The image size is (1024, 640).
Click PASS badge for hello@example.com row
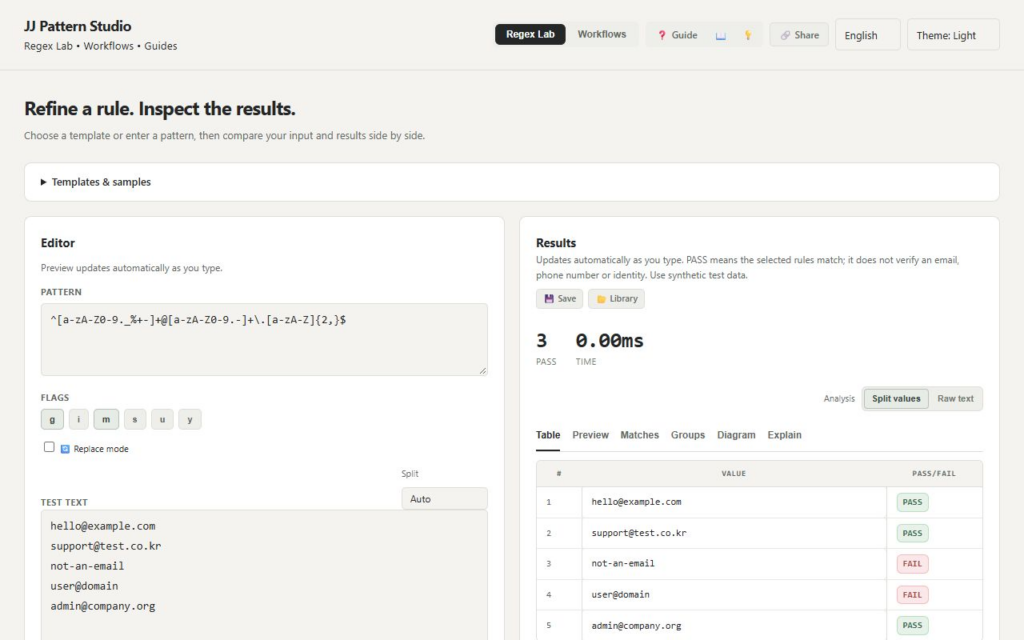(912, 502)
